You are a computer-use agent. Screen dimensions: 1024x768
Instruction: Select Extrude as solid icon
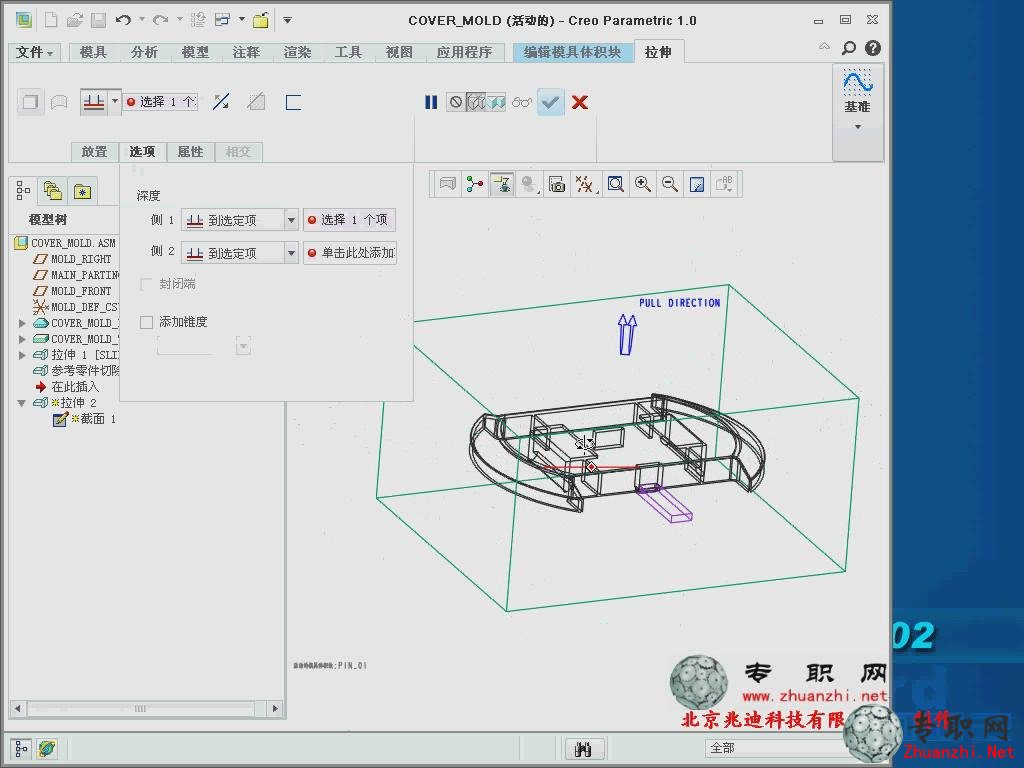pyautogui.click(x=30, y=102)
